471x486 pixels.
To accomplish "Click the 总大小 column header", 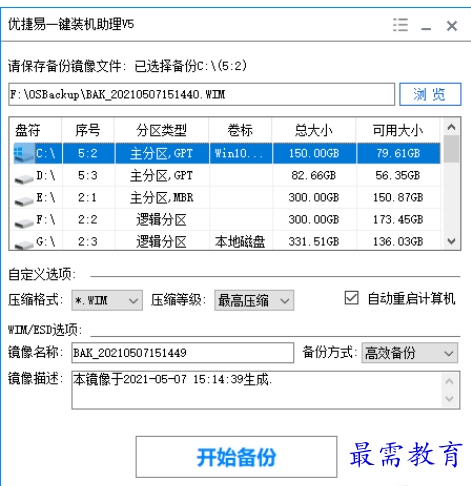I will [x=314, y=130].
